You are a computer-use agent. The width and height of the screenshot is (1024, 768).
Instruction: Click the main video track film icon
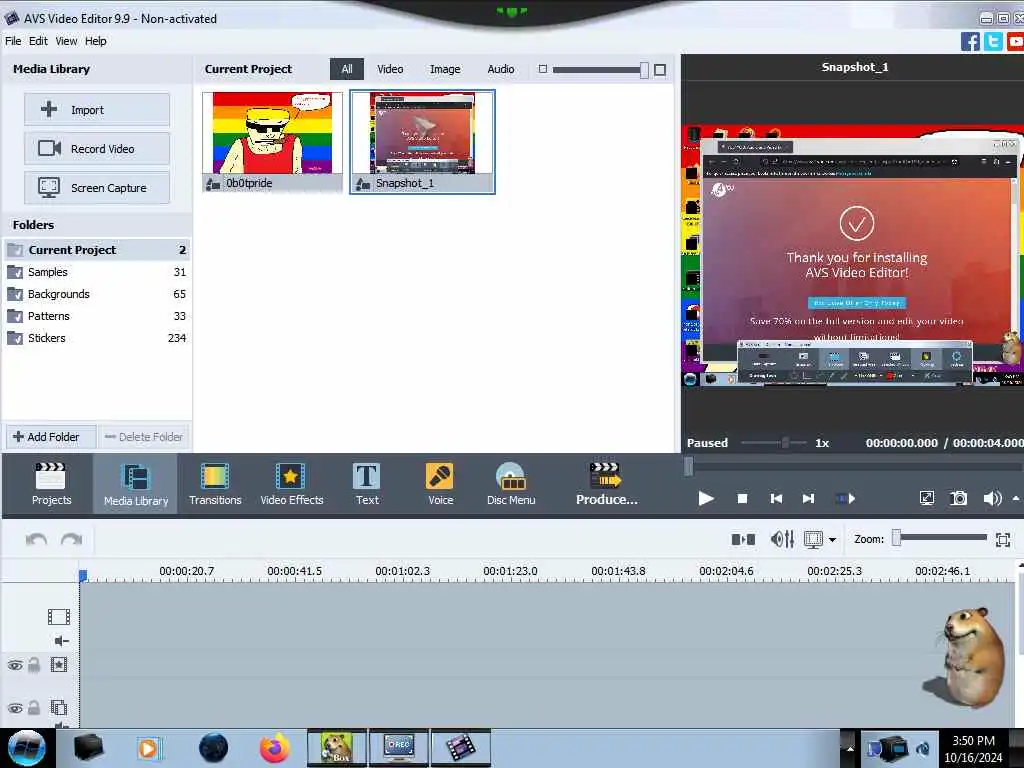(59, 616)
